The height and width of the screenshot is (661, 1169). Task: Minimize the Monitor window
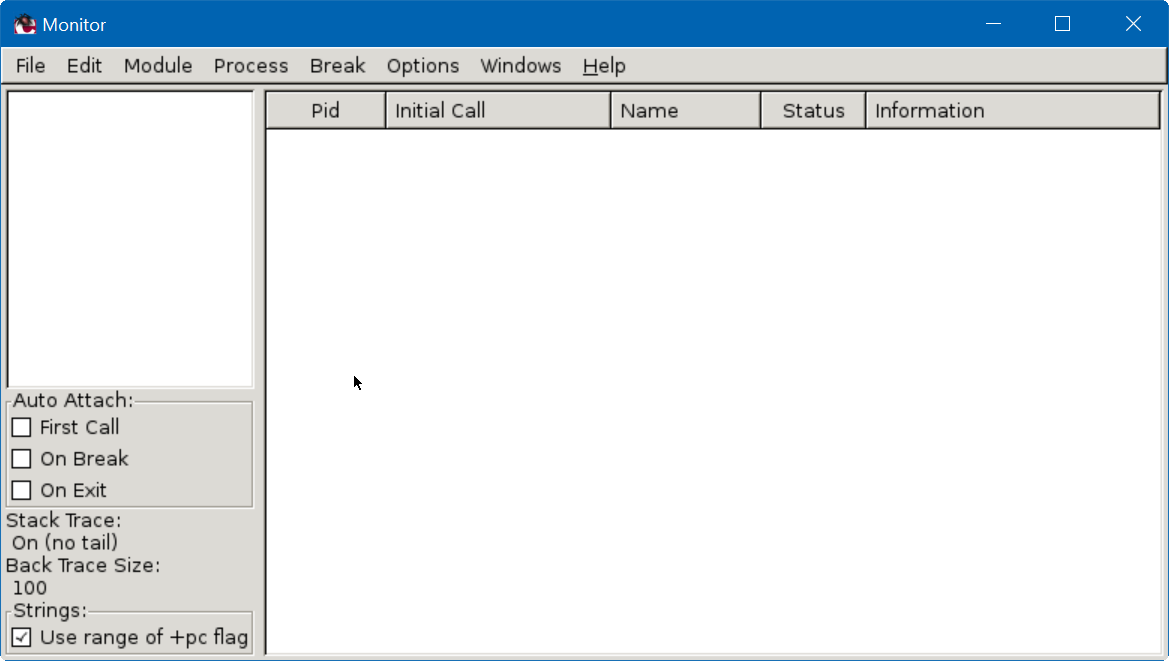pyautogui.click(x=993, y=24)
